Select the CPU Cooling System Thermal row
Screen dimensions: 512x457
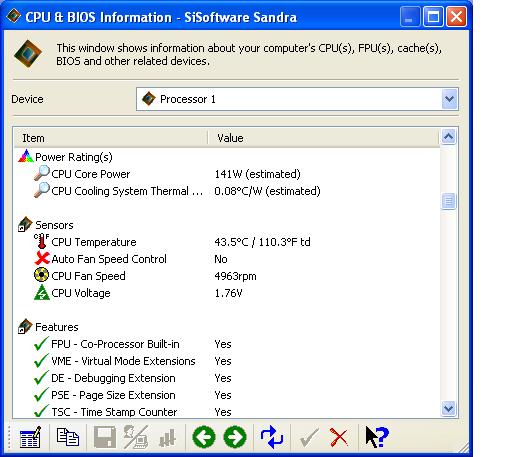pos(227,191)
